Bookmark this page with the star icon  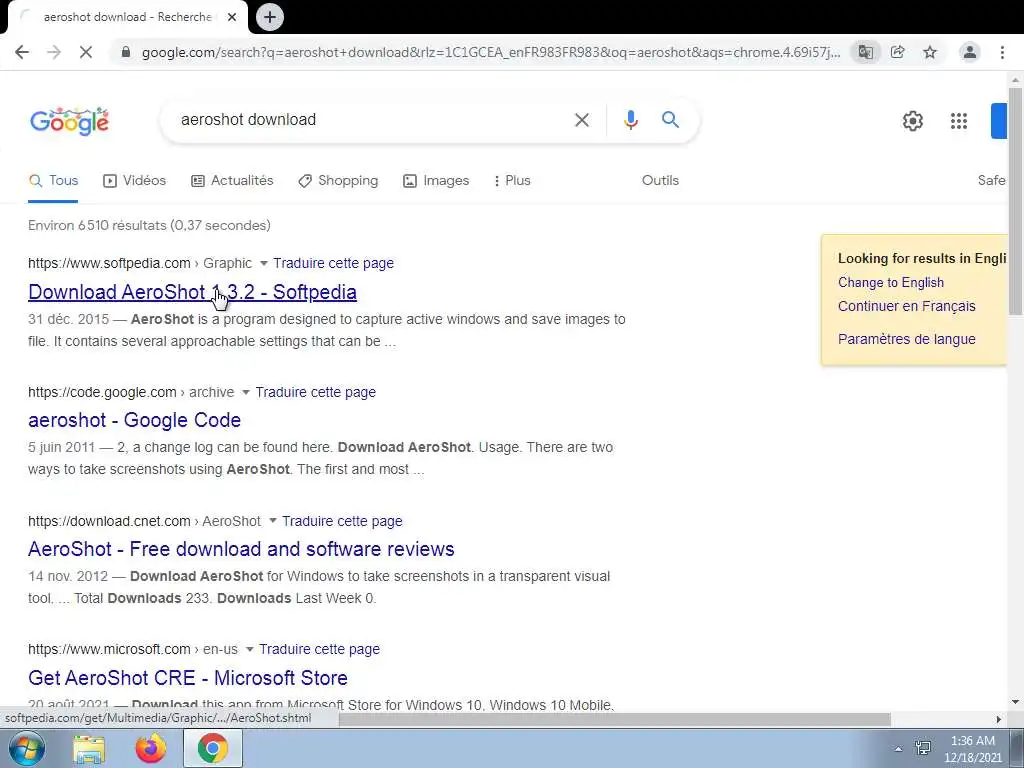click(x=930, y=52)
